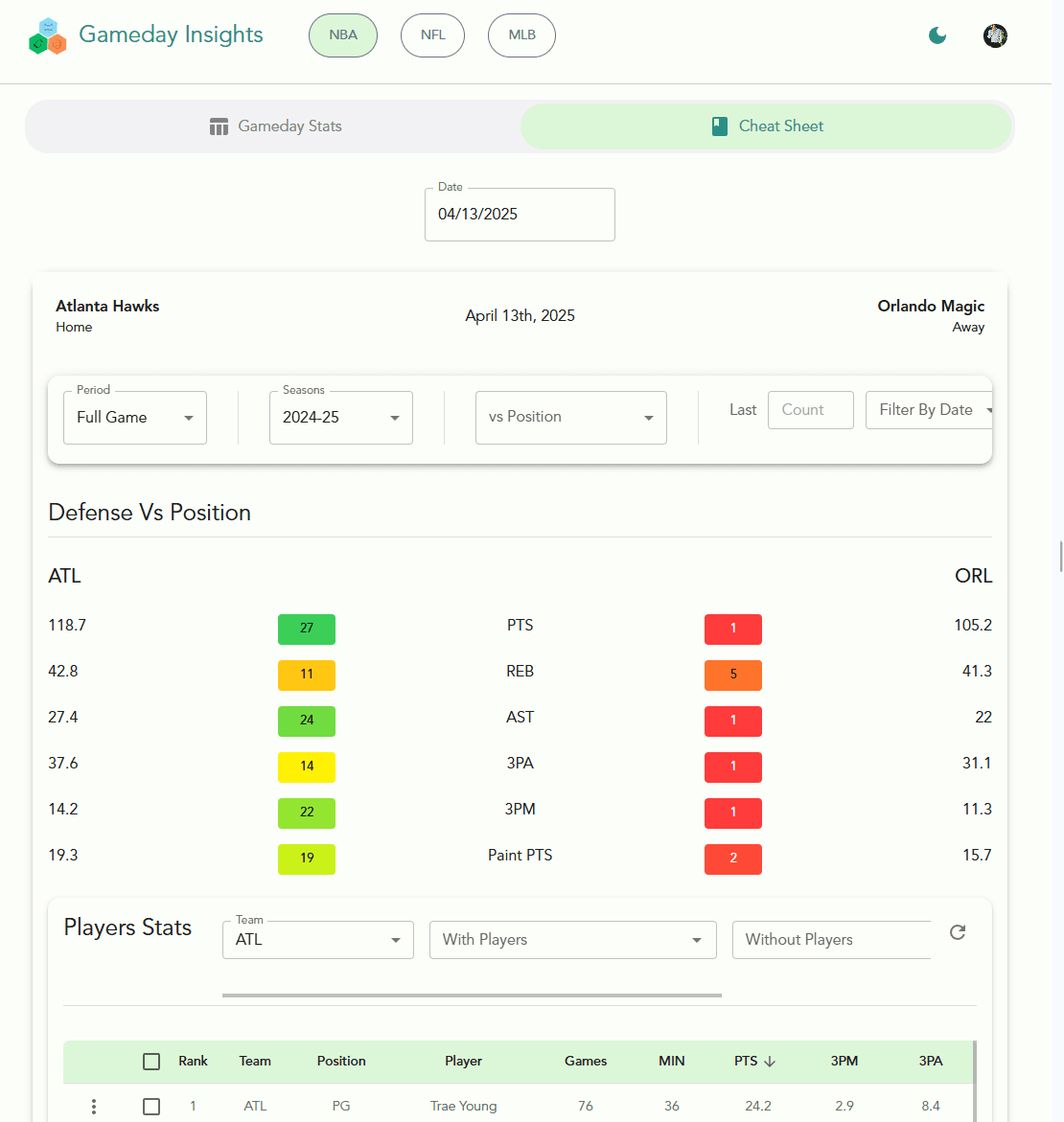Click Trae Young's rank number link
This screenshot has height=1122, width=1064.
(x=193, y=1106)
